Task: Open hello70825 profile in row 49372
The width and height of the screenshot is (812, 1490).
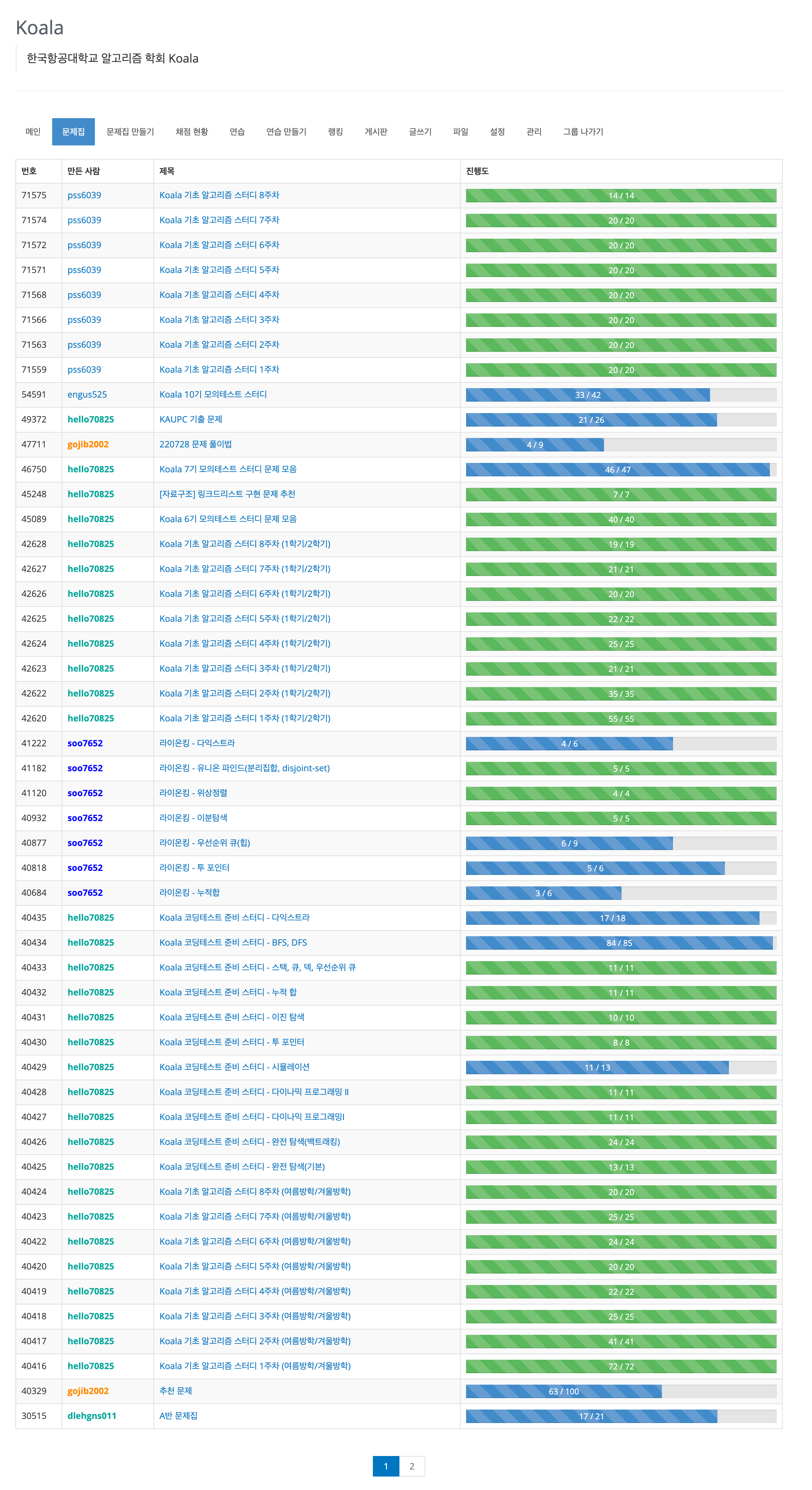Action: pyautogui.click(x=91, y=419)
